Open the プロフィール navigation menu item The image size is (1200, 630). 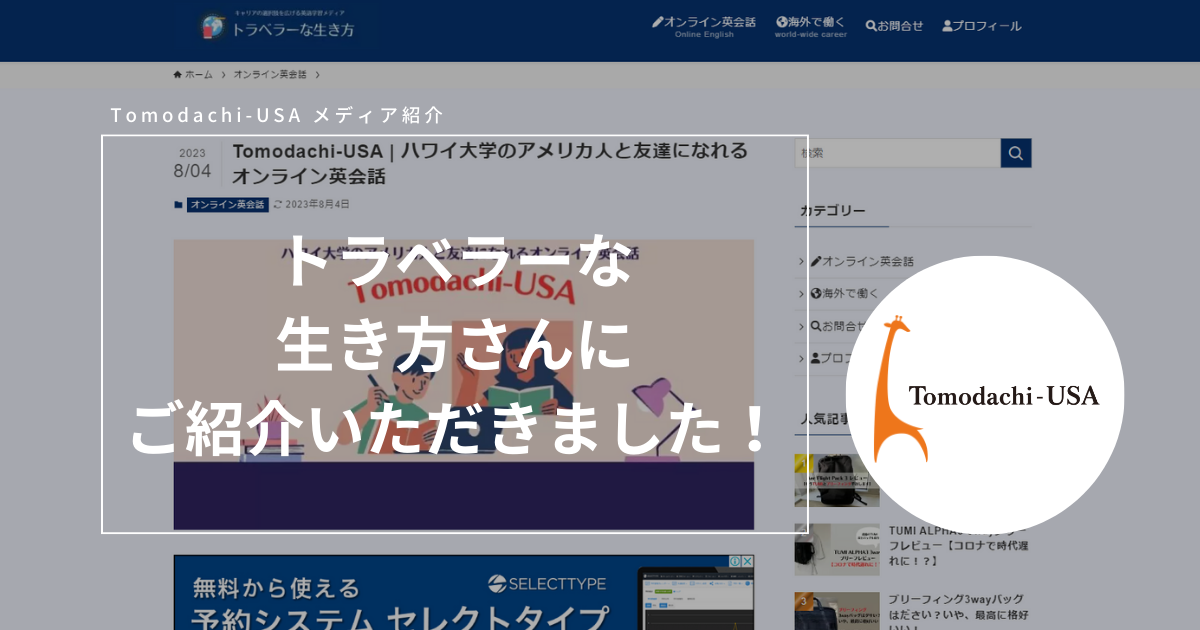coord(982,26)
